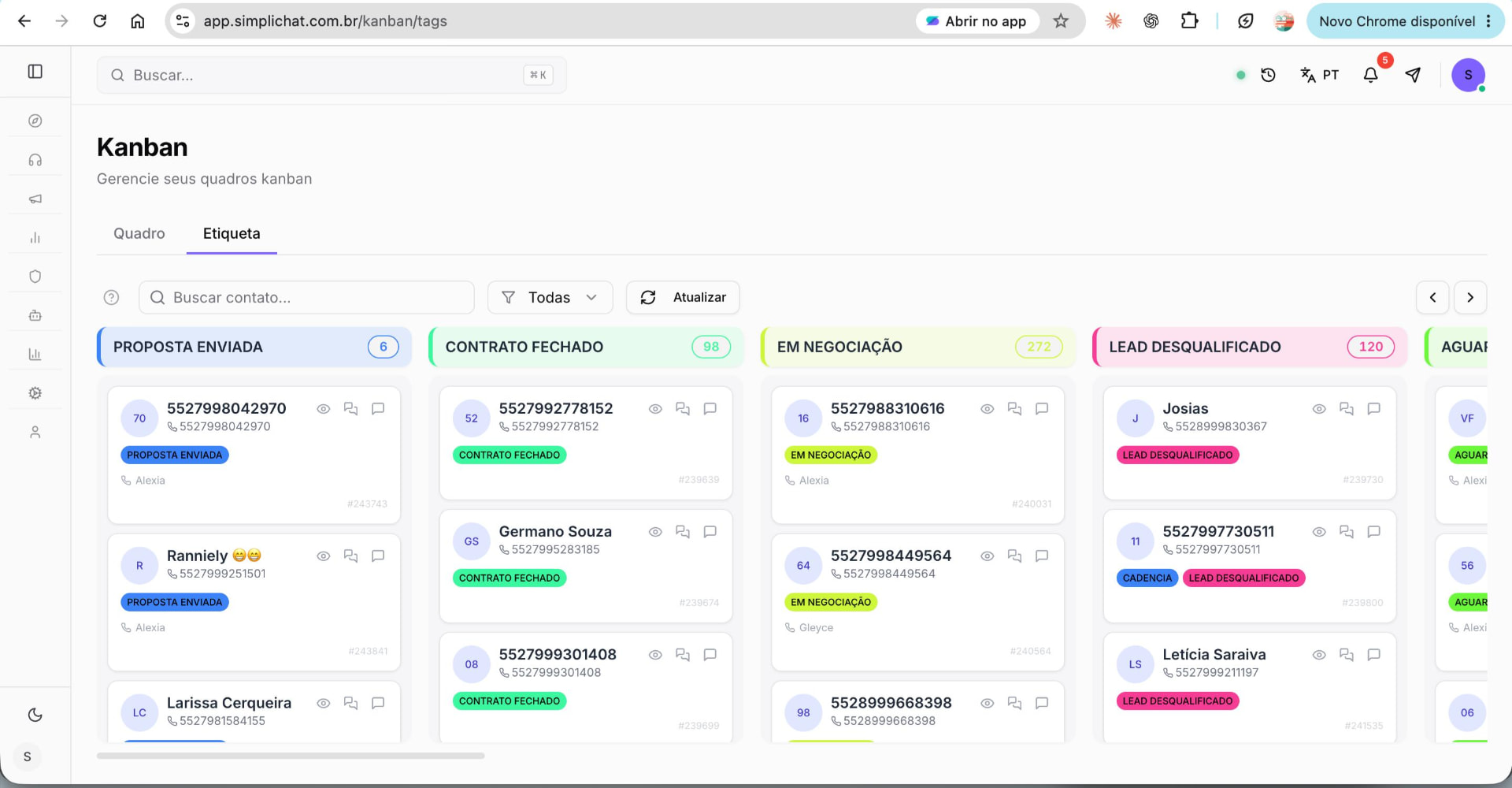This screenshot has height=788, width=1512.
Task: Click the help question mark icon
Action: pyautogui.click(x=111, y=297)
